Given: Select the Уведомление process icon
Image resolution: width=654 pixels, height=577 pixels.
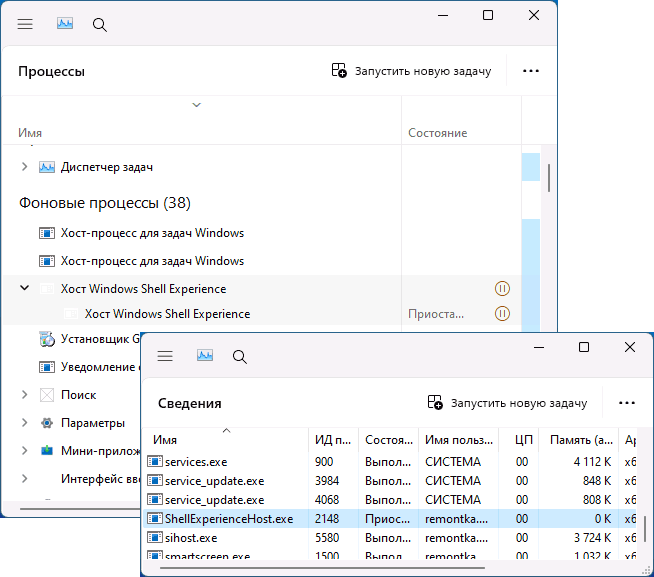Looking at the screenshot, I should point(47,367).
